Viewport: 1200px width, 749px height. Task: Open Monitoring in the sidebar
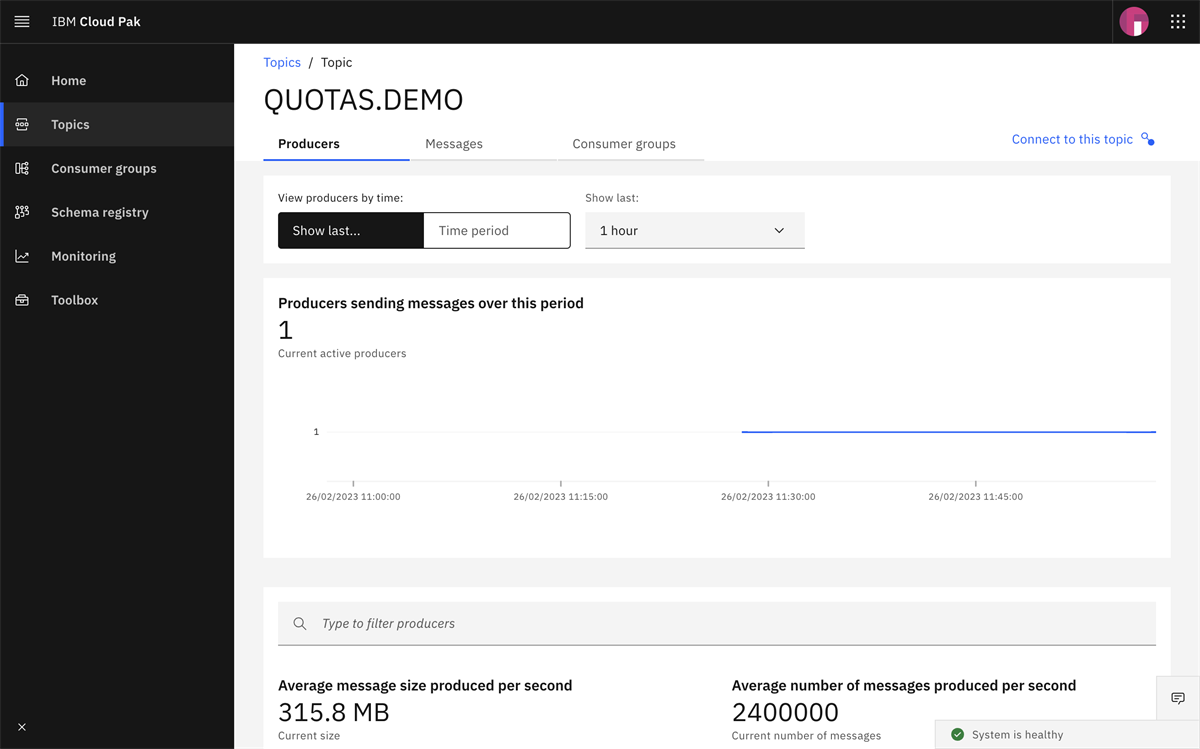pyautogui.click(x=117, y=256)
